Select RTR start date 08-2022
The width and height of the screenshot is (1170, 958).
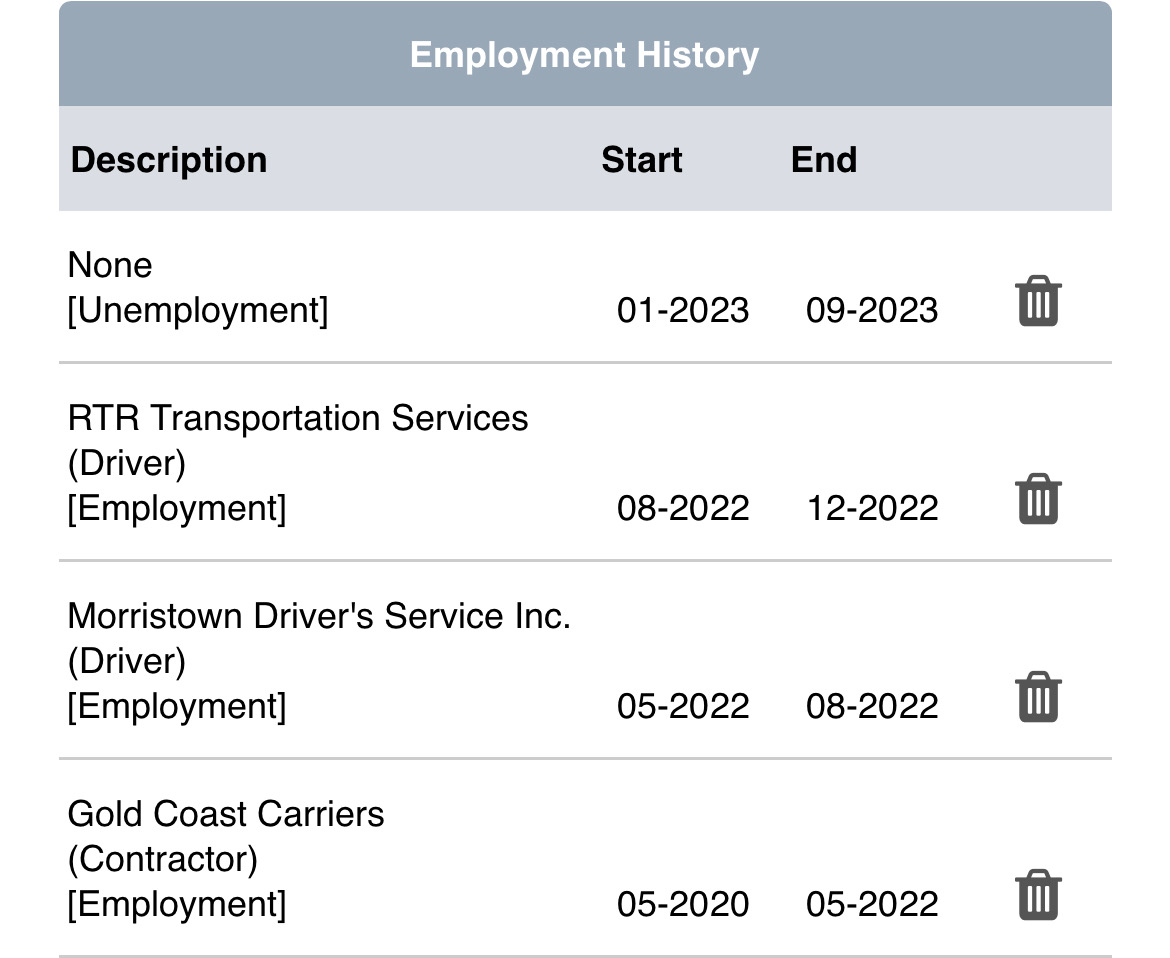[x=683, y=508]
